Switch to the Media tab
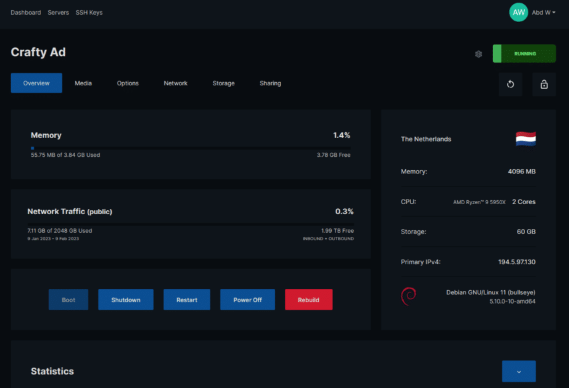The height and width of the screenshot is (388, 569). pos(83,83)
